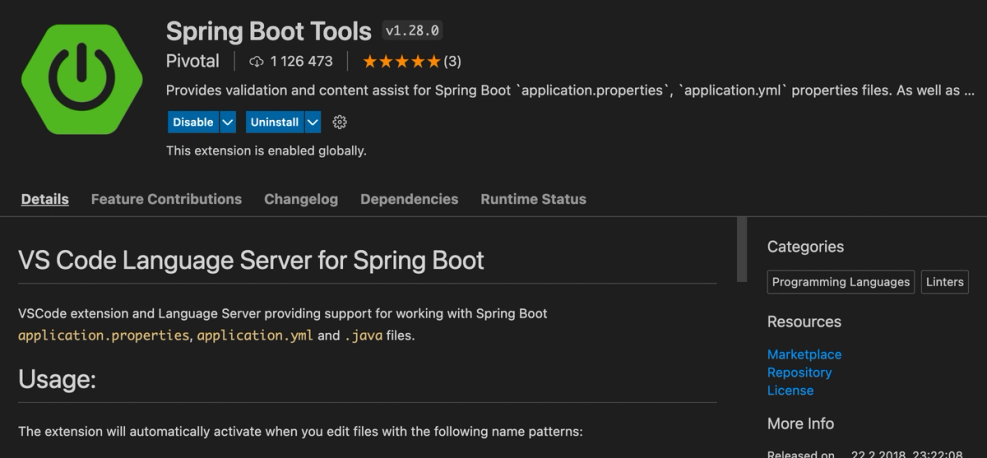Open the Feature Contributions tab
987x458 pixels.
(166, 199)
